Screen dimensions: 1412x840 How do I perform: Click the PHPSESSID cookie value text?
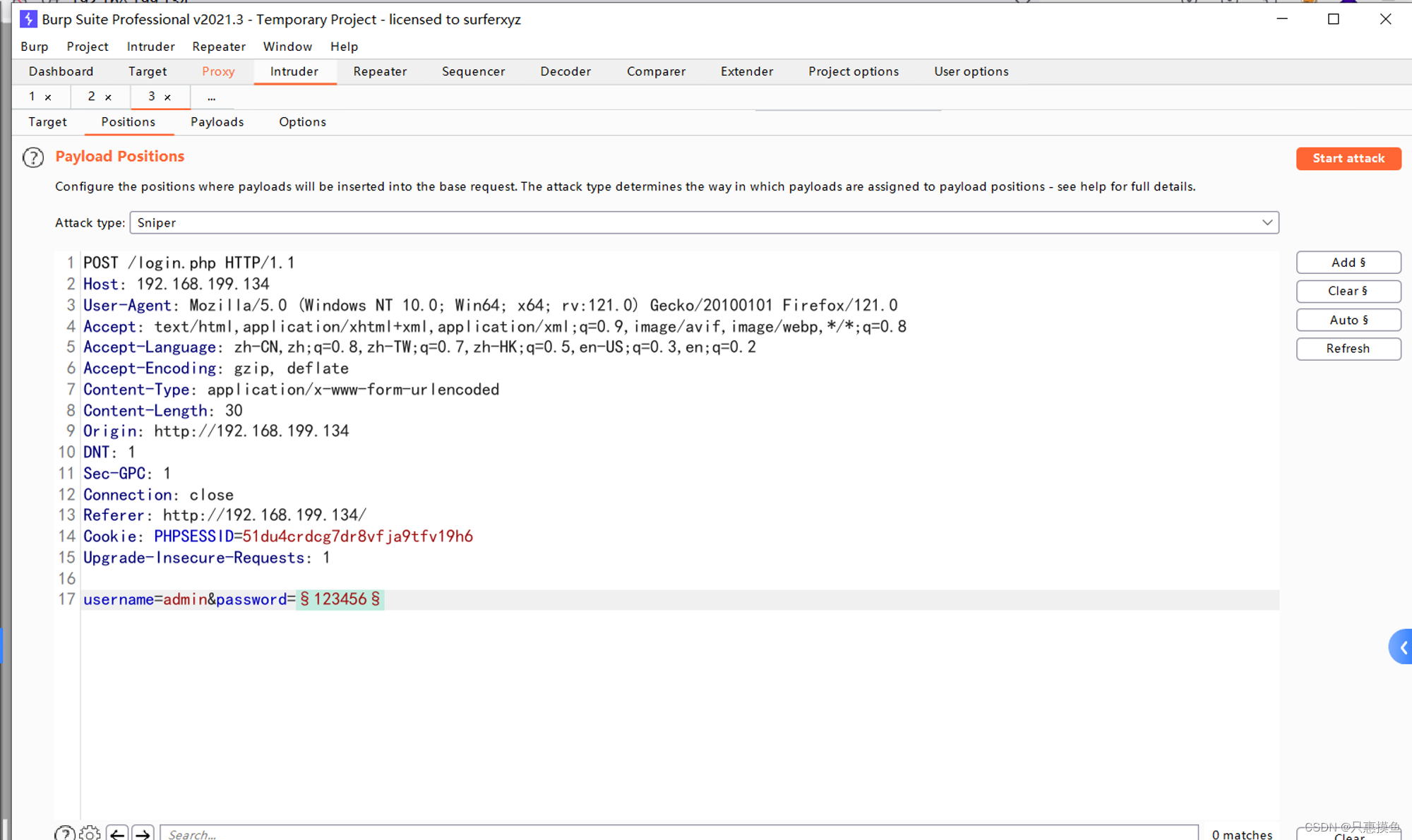[x=357, y=536]
